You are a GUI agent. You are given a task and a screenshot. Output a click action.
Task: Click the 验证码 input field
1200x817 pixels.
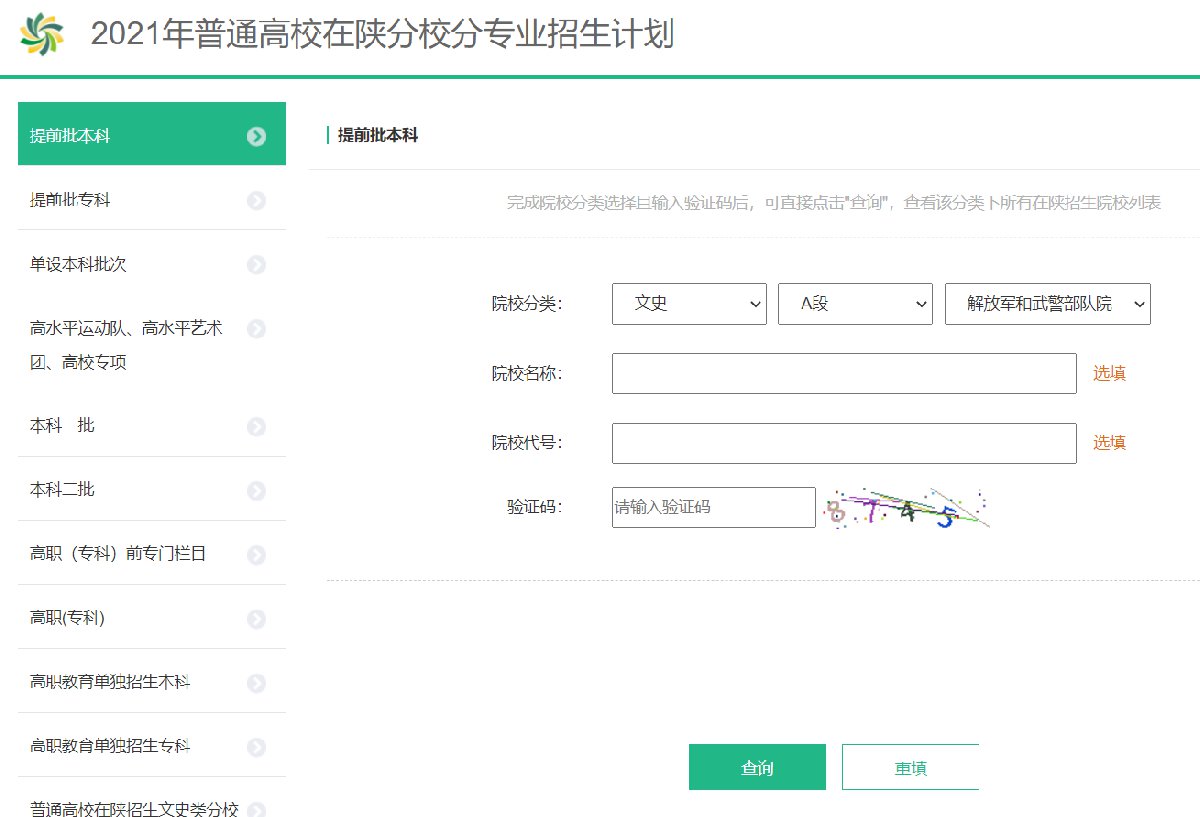[x=713, y=507]
